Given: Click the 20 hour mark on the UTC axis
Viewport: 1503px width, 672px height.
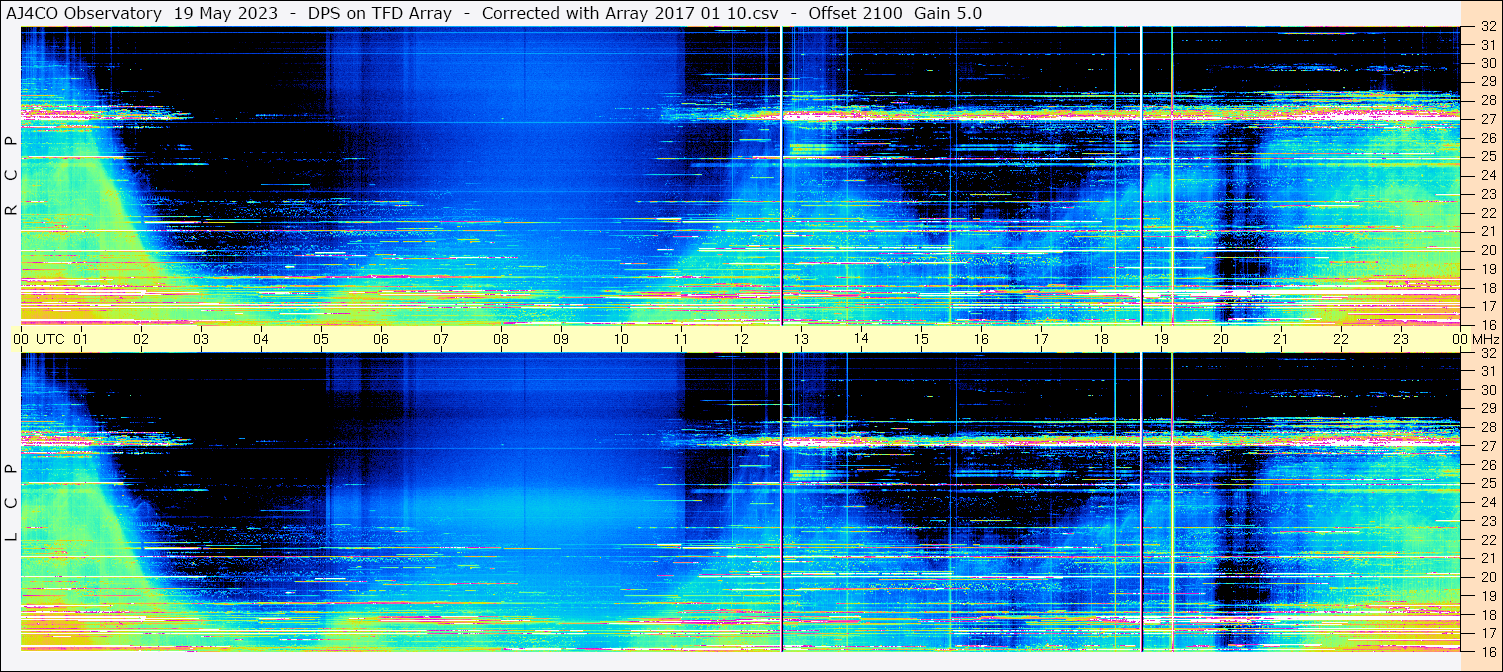Looking at the screenshot, I should (1221, 339).
